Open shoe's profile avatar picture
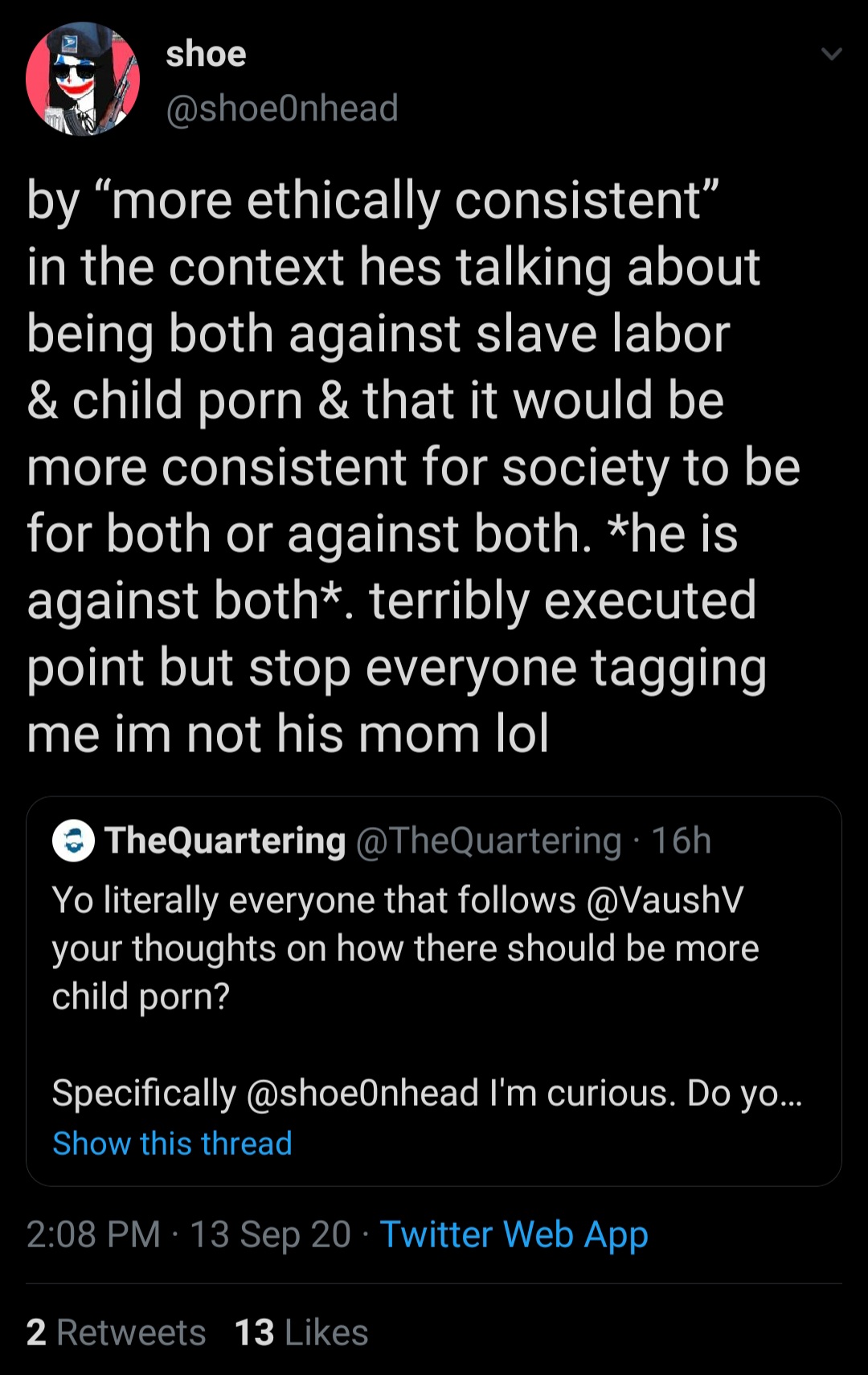This screenshot has height=1375, width=868. [83, 79]
